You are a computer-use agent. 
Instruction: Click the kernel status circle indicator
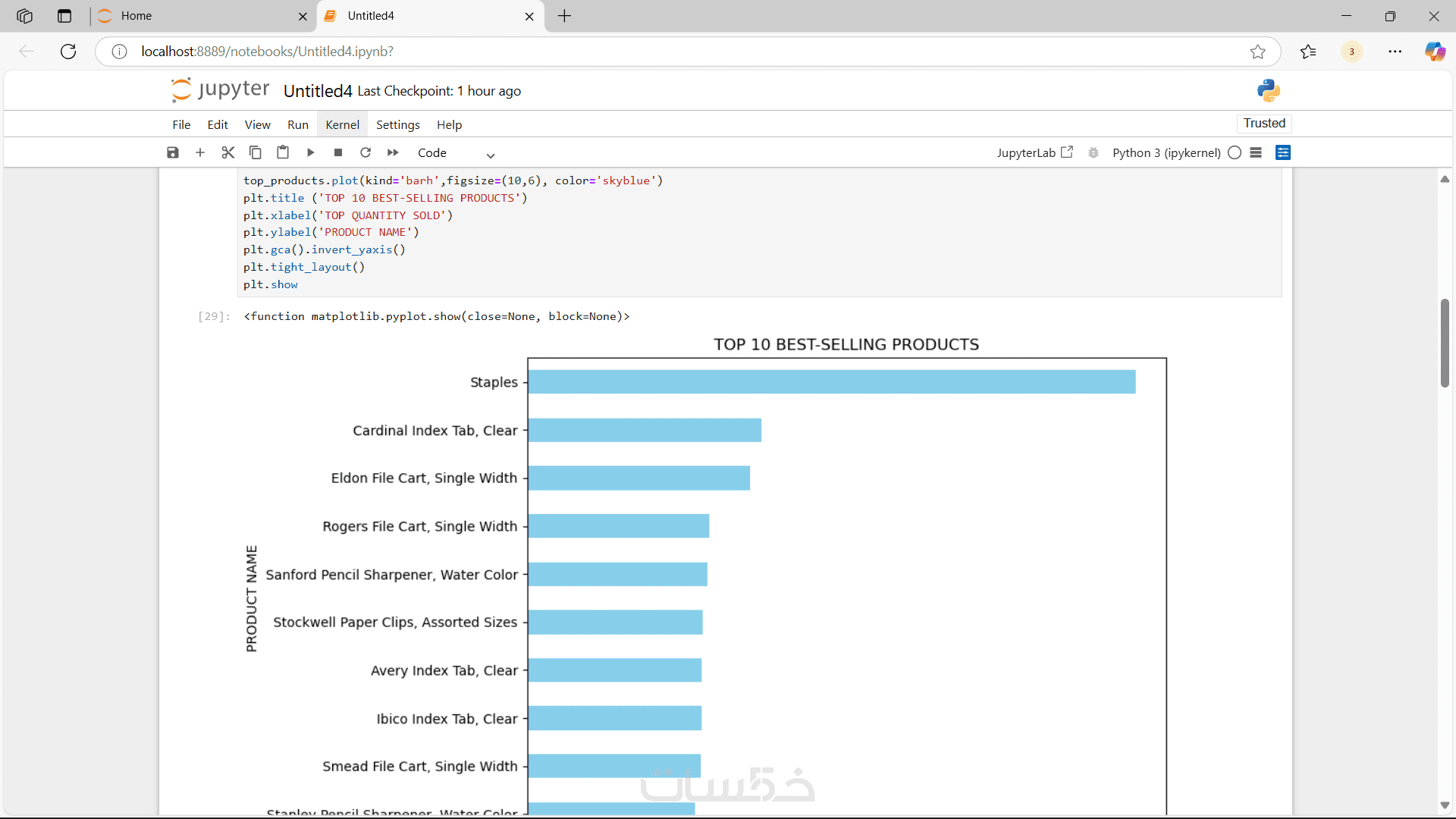tap(1235, 152)
